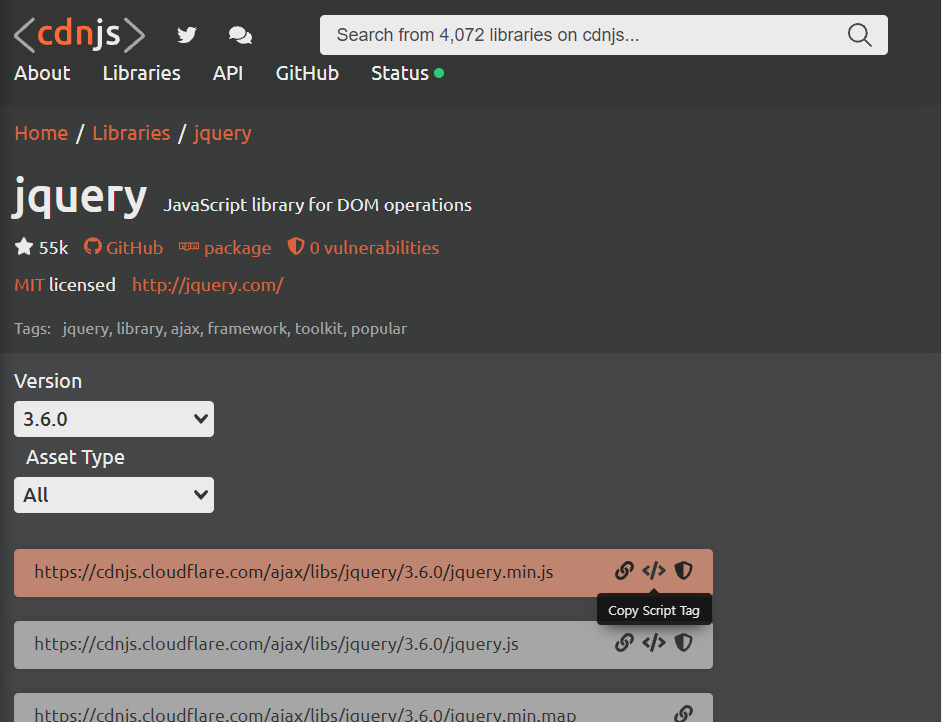Click the Copy Script Tag tooltip

click(x=654, y=610)
